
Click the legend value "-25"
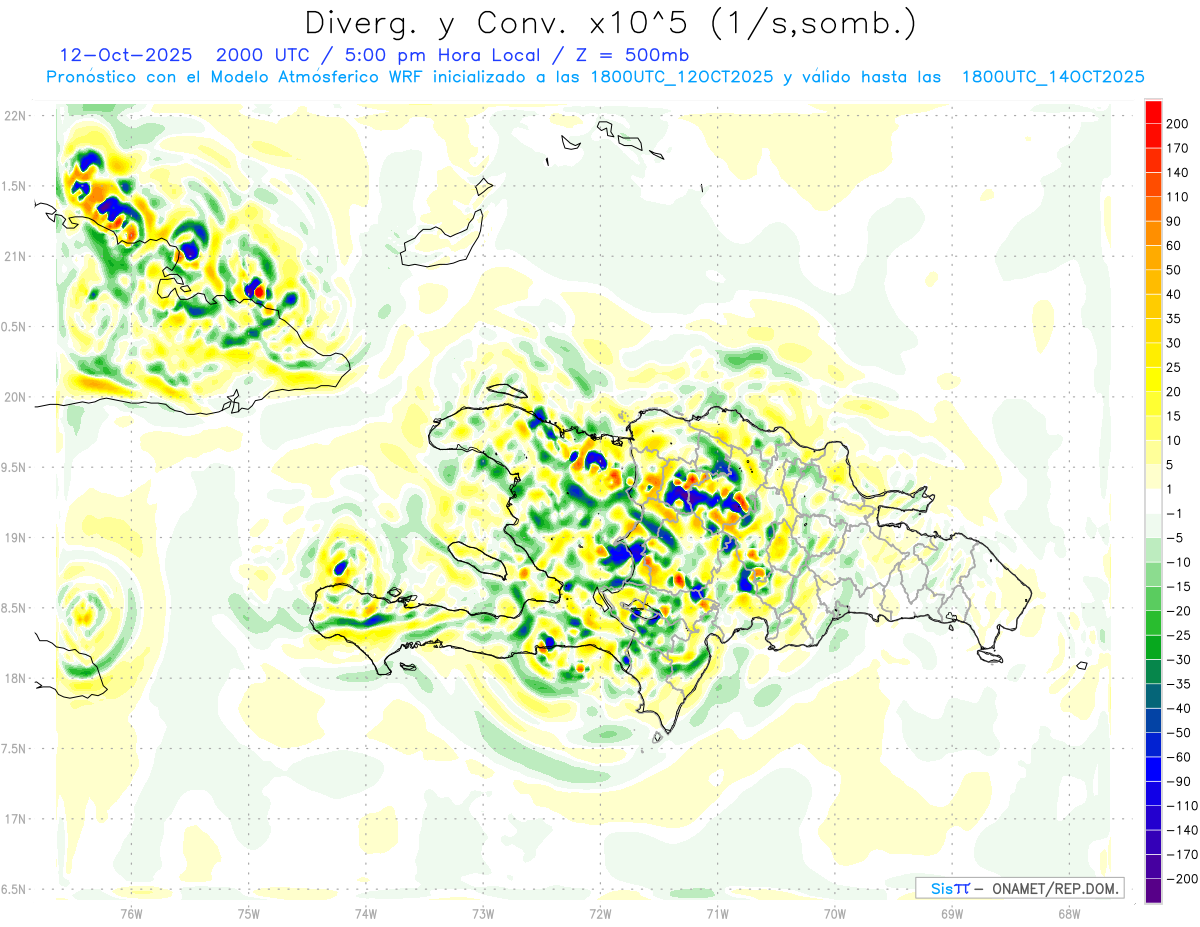[1179, 635]
